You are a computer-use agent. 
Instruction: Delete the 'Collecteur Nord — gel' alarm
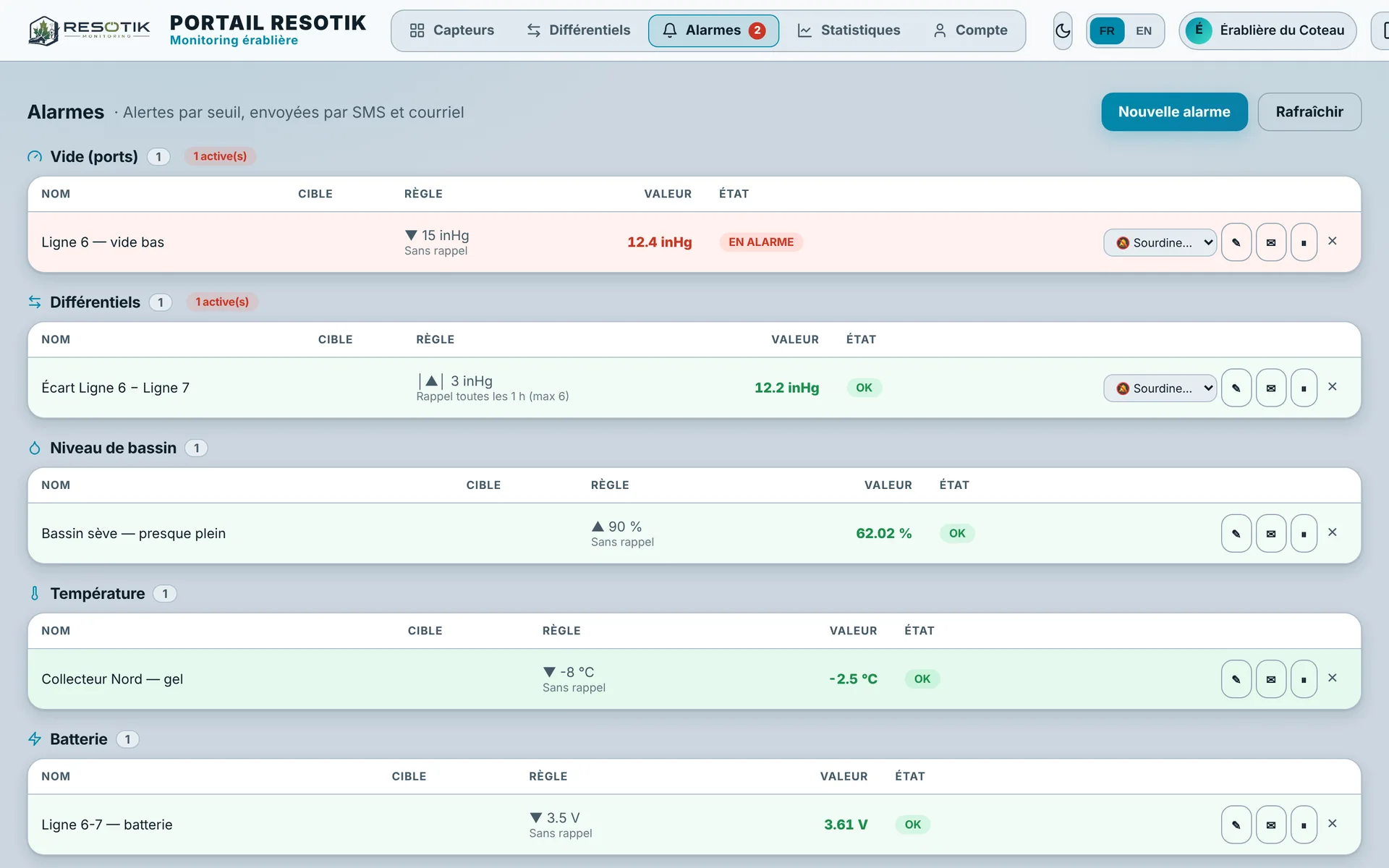pyautogui.click(x=1332, y=677)
